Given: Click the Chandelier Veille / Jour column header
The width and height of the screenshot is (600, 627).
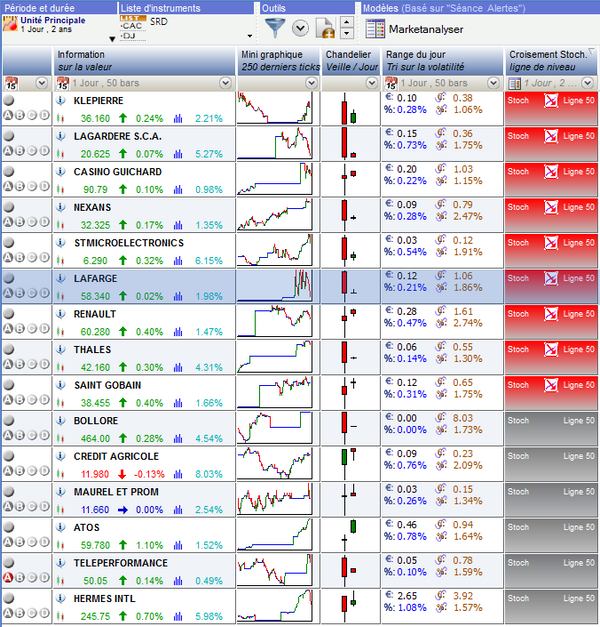Looking at the screenshot, I should tap(351, 61).
